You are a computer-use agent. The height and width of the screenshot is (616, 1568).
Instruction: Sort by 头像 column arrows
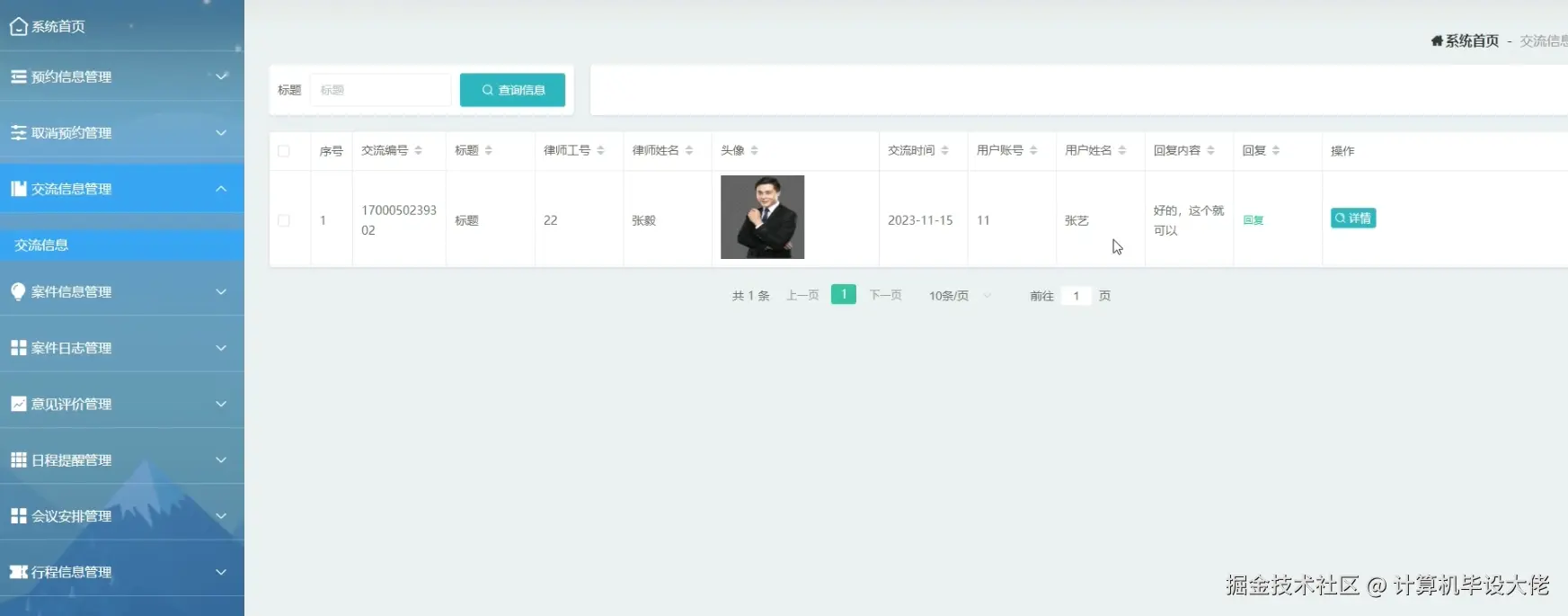(x=755, y=150)
